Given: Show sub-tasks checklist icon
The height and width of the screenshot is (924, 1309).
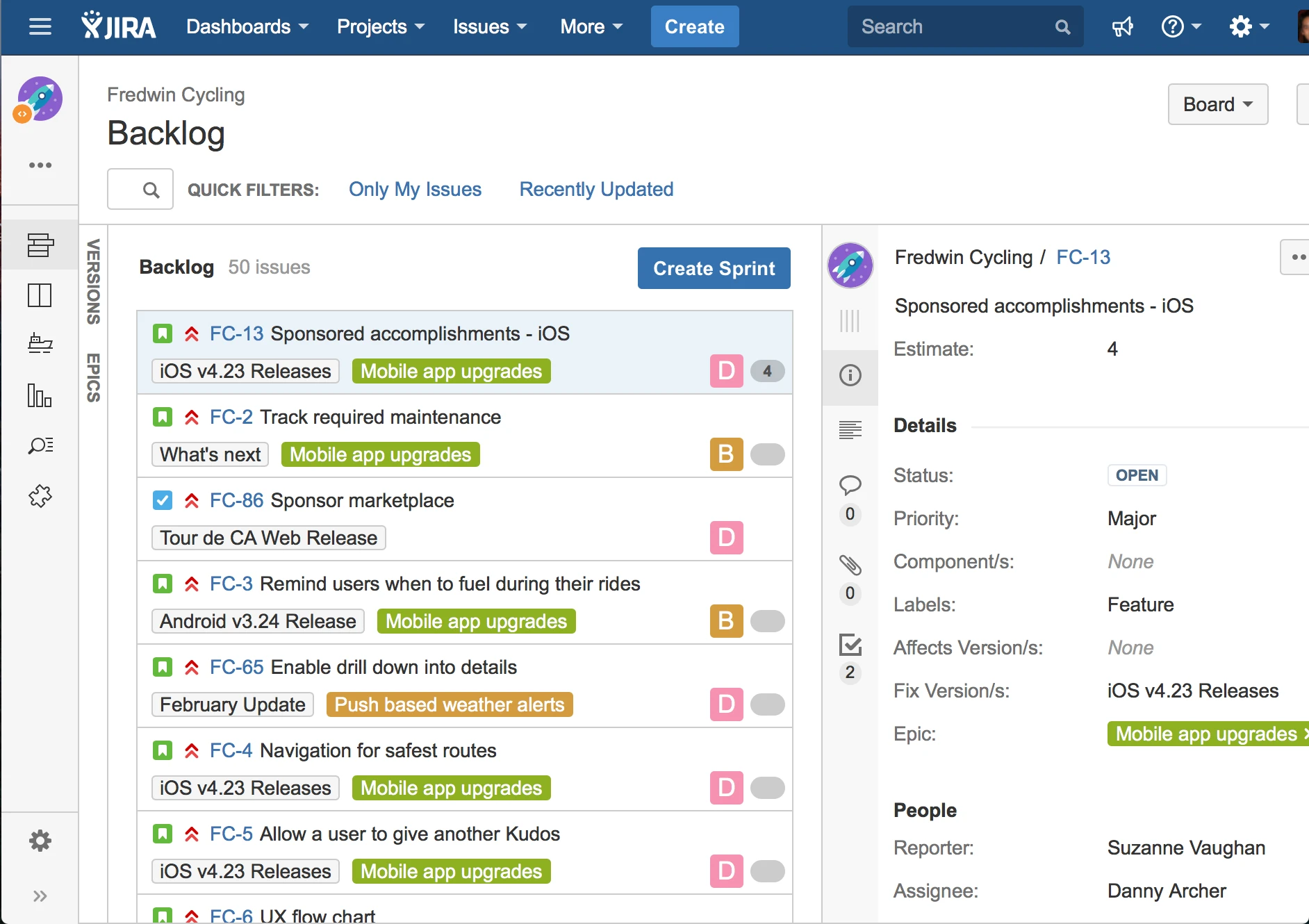Looking at the screenshot, I should click(850, 645).
